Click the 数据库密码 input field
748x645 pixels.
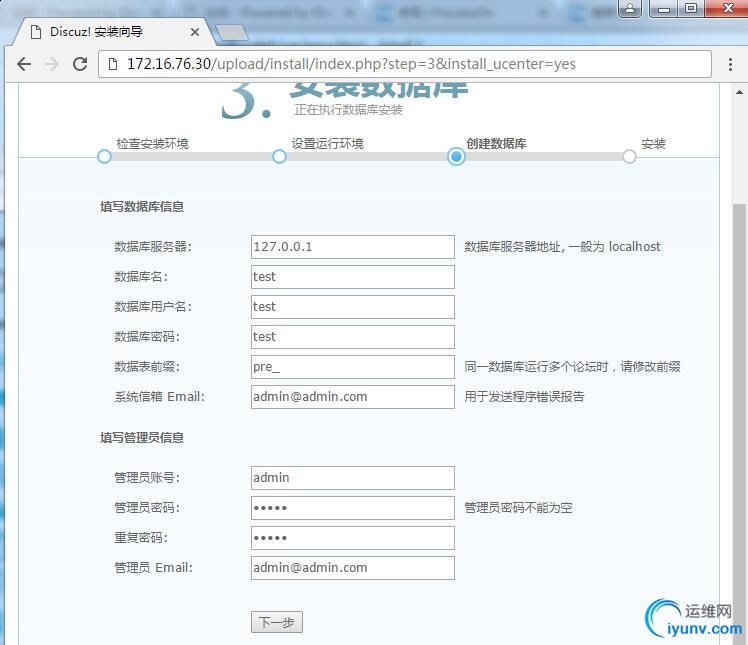(x=353, y=337)
